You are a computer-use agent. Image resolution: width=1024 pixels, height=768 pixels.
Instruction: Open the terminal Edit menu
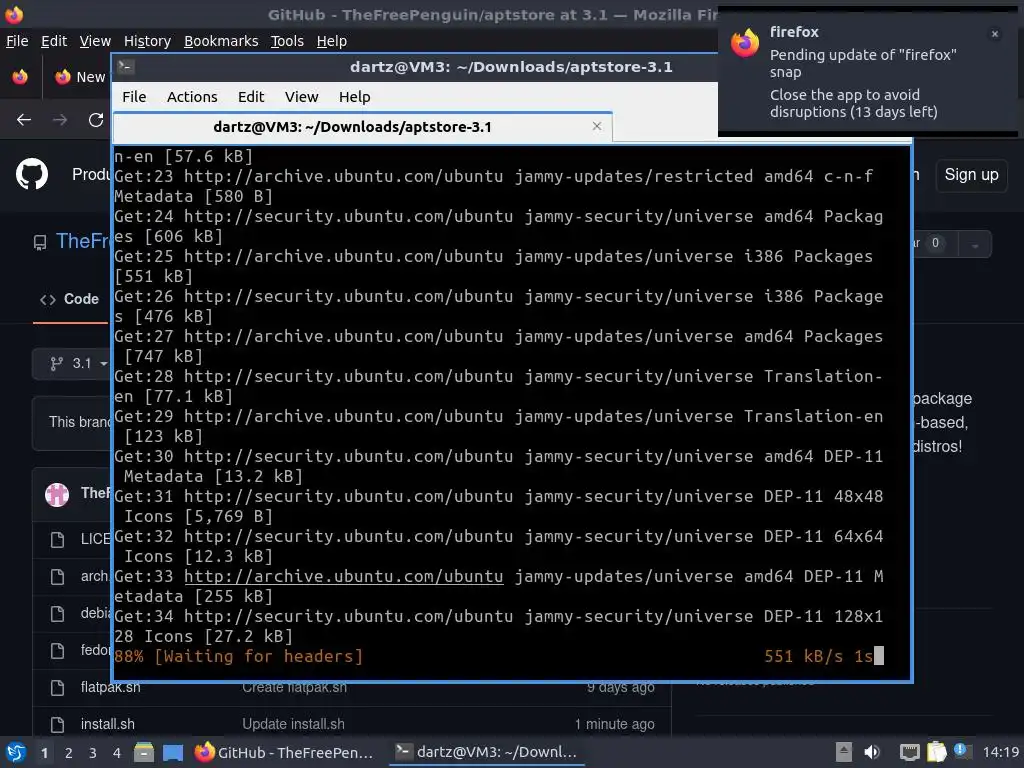pyautogui.click(x=251, y=97)
